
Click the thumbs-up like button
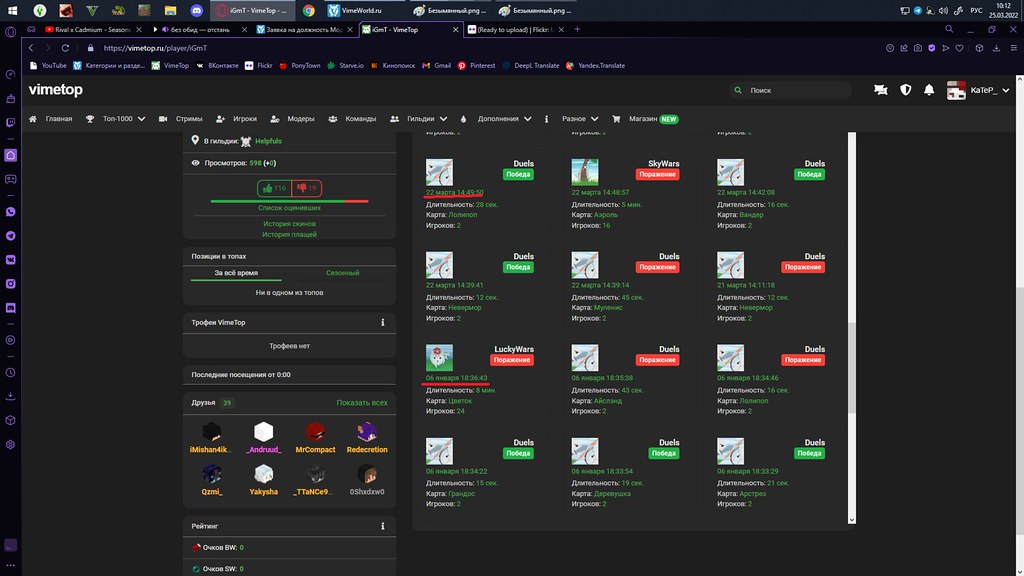272,188
